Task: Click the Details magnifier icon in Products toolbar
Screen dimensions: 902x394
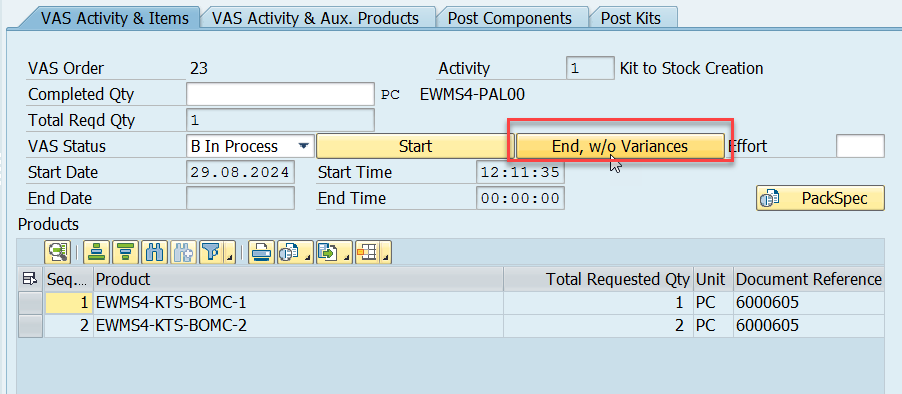Action: (58, 252)
